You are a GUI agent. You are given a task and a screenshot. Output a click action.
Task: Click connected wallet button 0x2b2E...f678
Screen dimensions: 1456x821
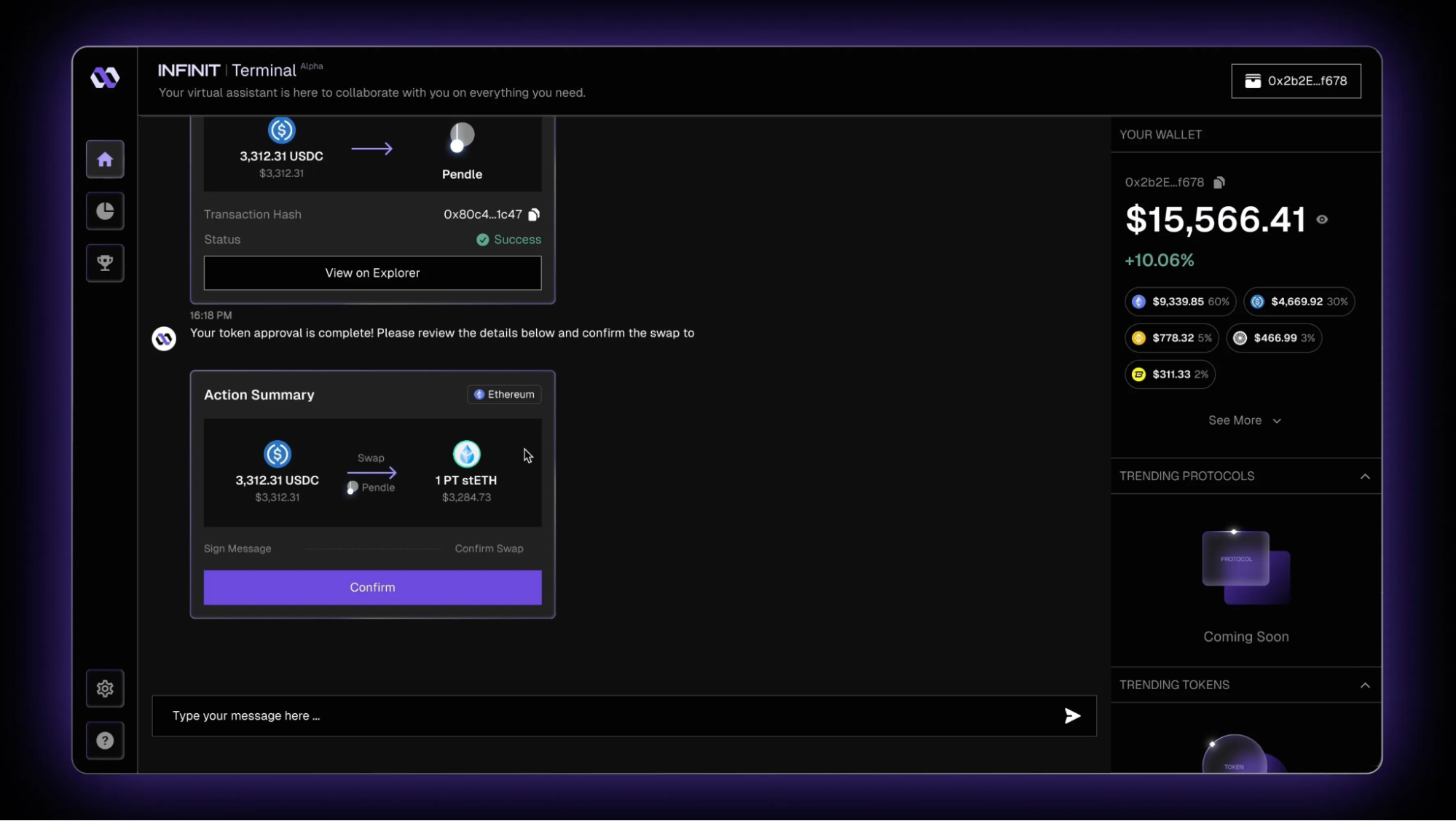coord(1296,81)
